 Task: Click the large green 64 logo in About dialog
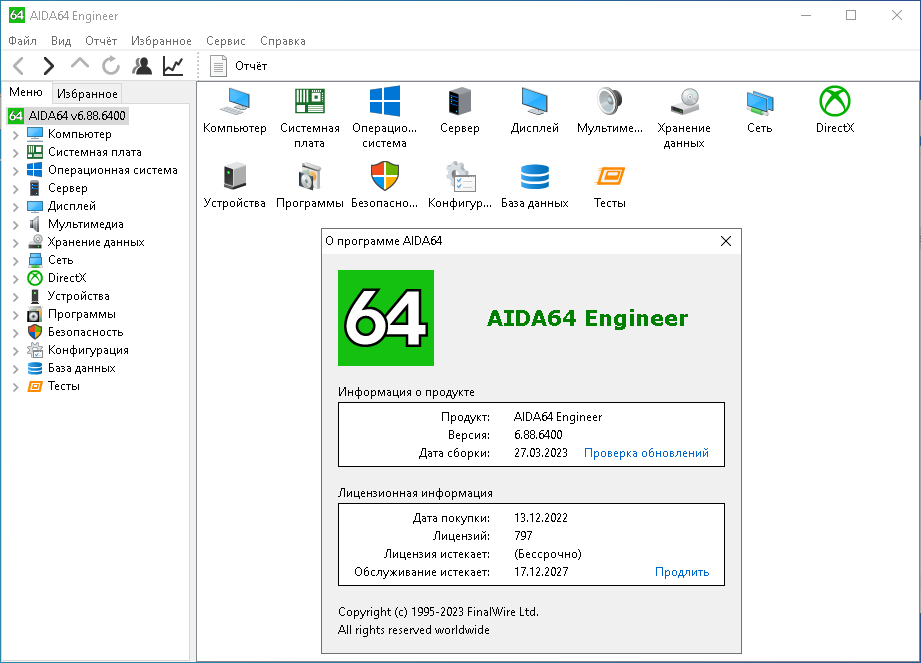pos(386,318)
